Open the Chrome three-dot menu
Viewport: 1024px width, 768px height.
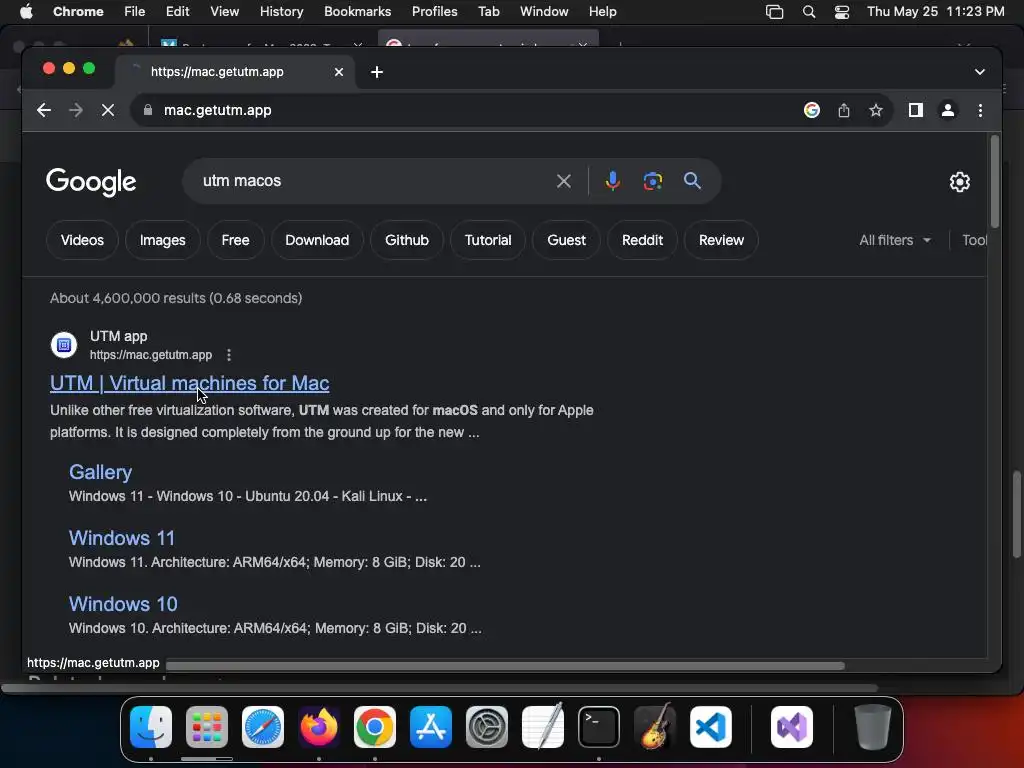click(x=980, y=110)
